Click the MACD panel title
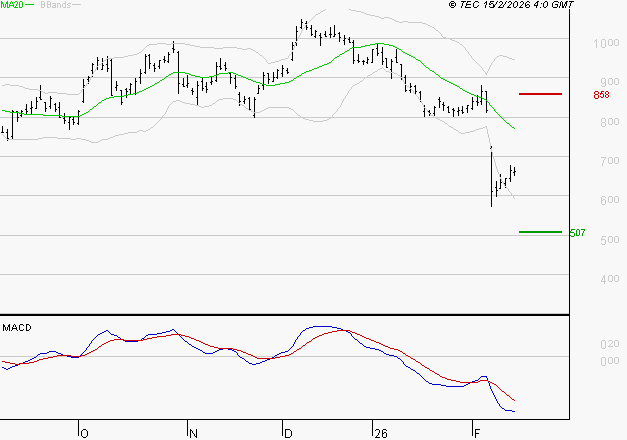This screenshot has height=440, width=627. point(17,328)
